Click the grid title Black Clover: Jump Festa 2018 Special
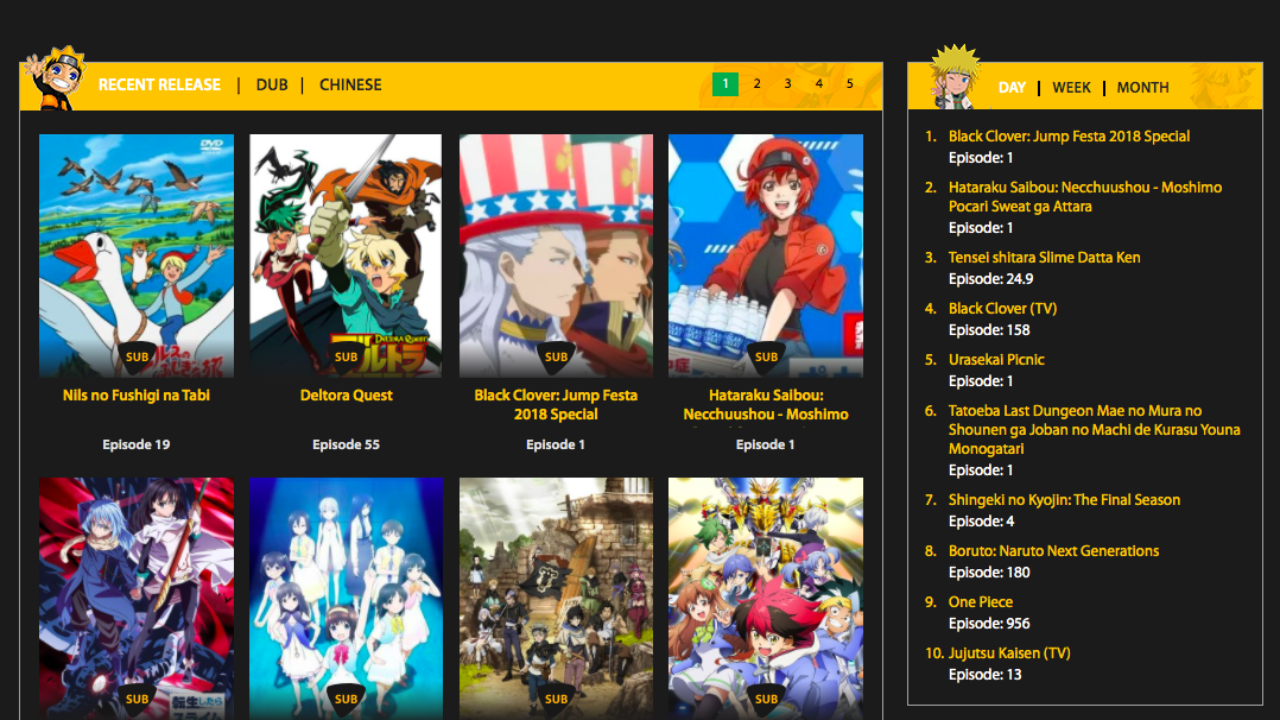The image size is (1280, 720). pyautogui.click(x=556, y=405)
